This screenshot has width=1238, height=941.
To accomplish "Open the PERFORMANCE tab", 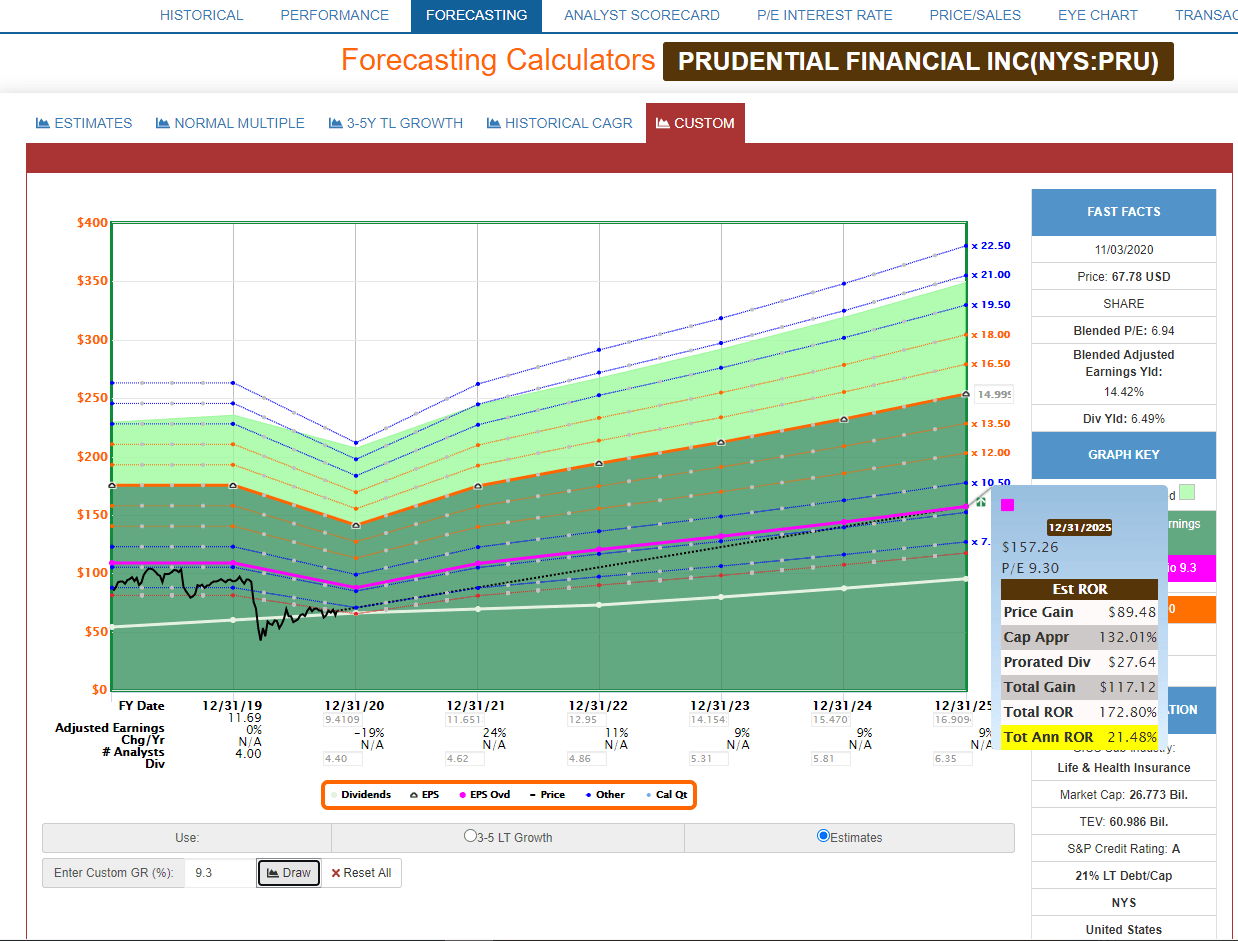I will tap(334, 15).
